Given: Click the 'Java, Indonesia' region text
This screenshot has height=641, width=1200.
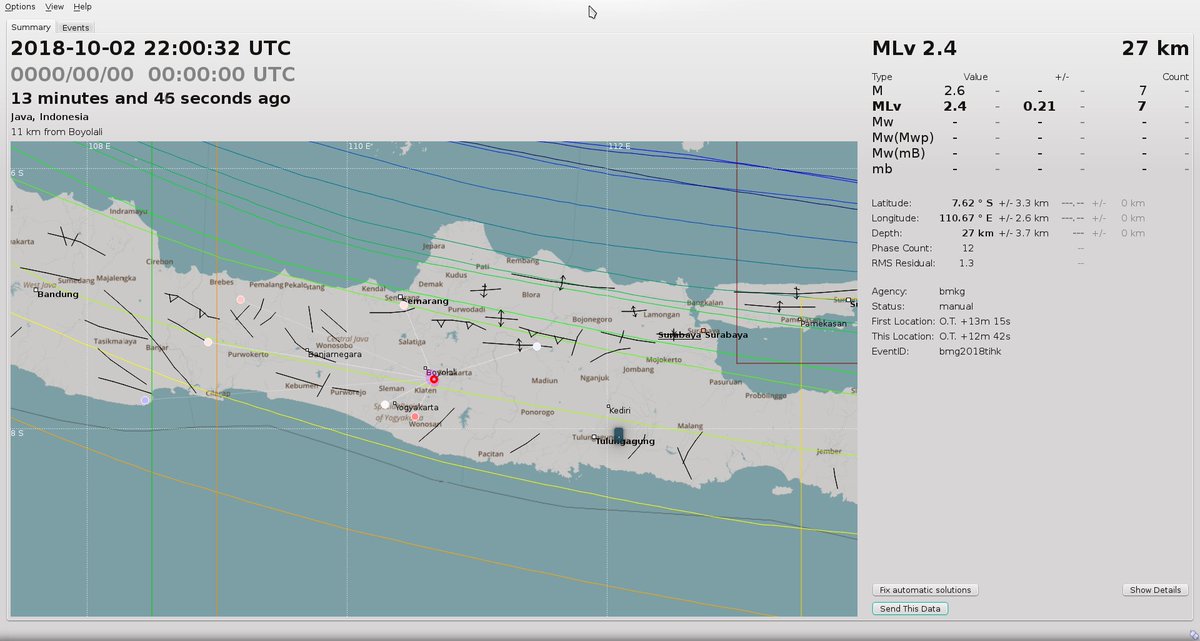Looking at the screenshot, I should (50, 117).
